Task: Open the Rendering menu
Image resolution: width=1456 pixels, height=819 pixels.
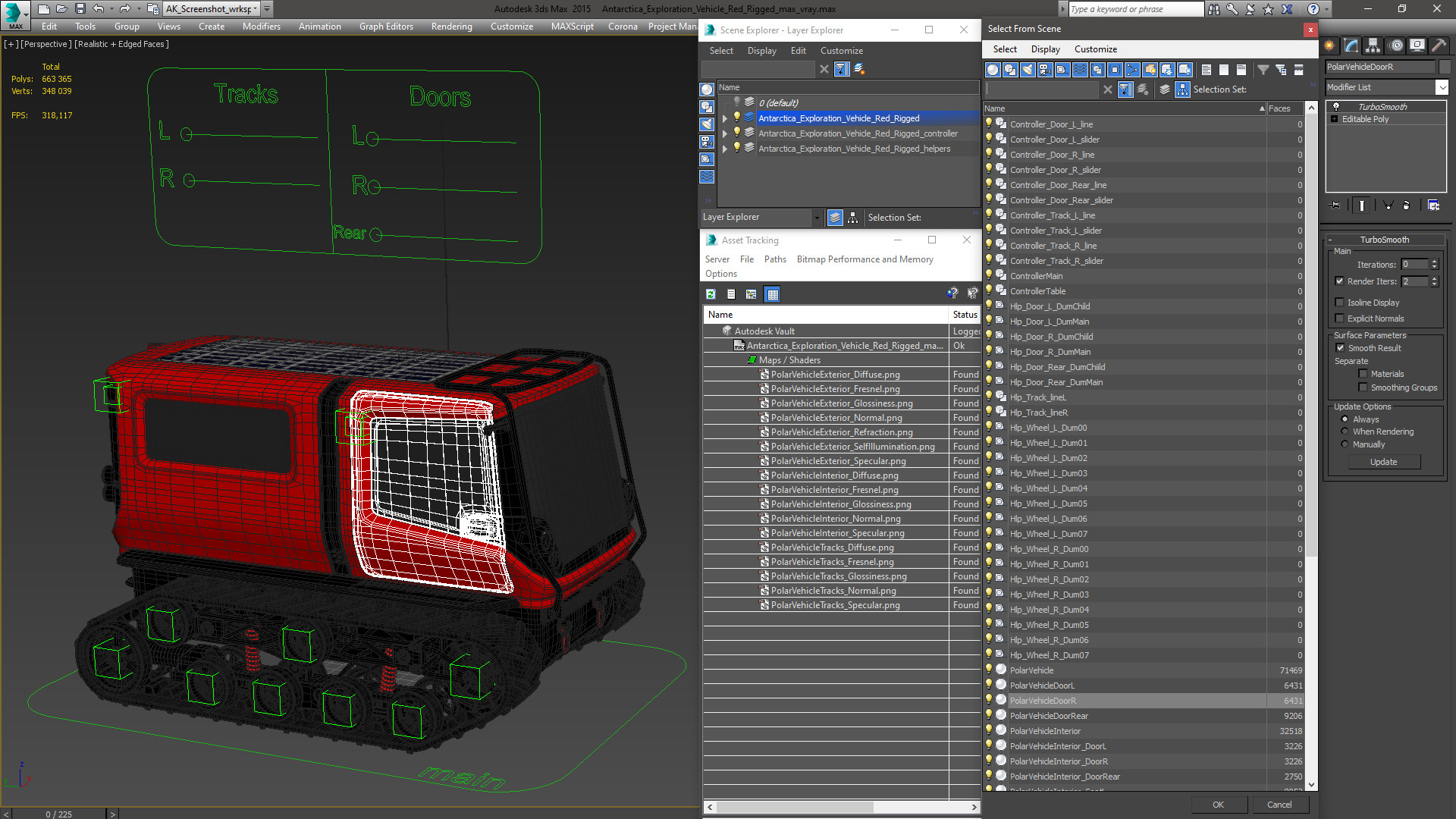Action: (451, 27)
